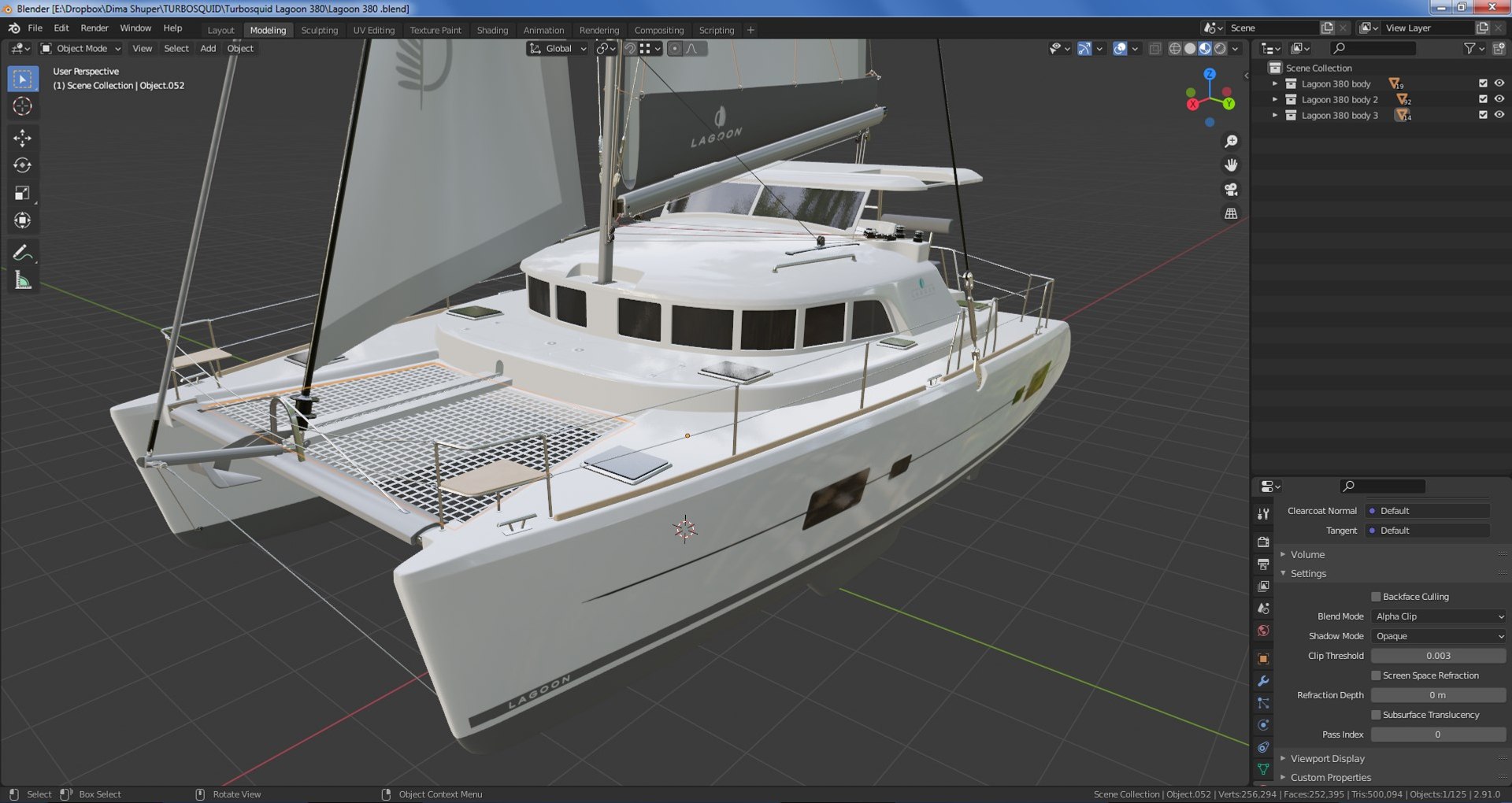Pick the Scale tool in toolbar
The height and width of the screenshot is (803, 1512).
[x=23, y=193]
